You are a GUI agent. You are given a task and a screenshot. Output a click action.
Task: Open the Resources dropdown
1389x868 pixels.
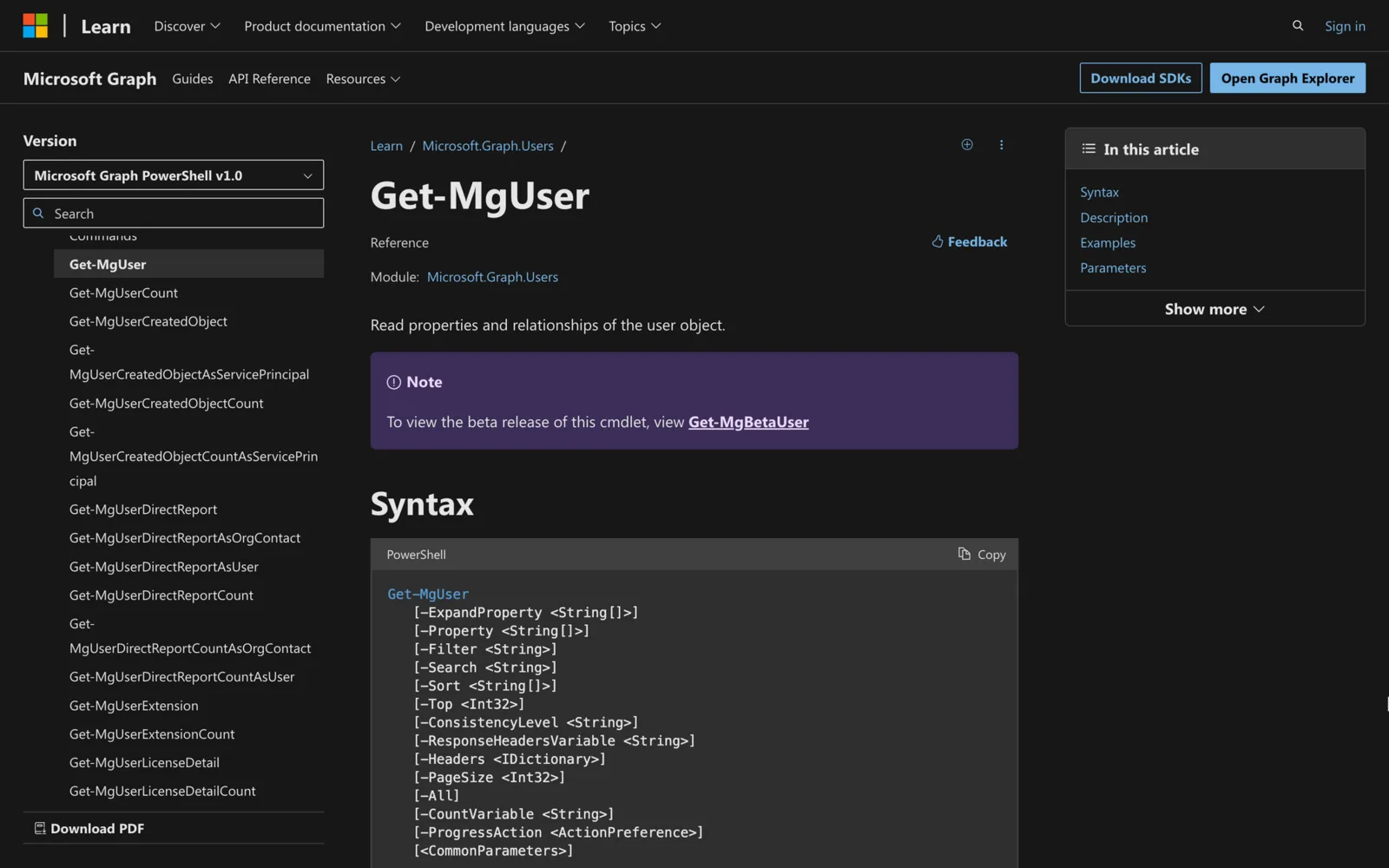(x=363, y=79)
